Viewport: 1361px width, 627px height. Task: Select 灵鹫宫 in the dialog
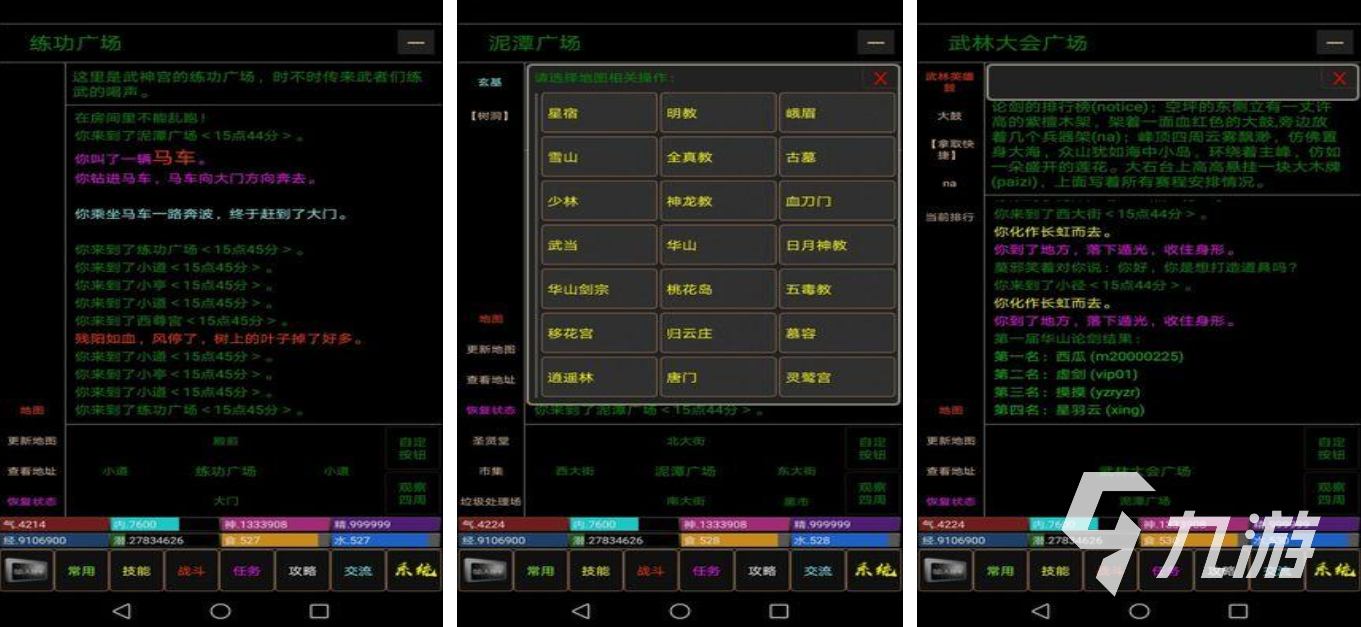click(837, 377)
